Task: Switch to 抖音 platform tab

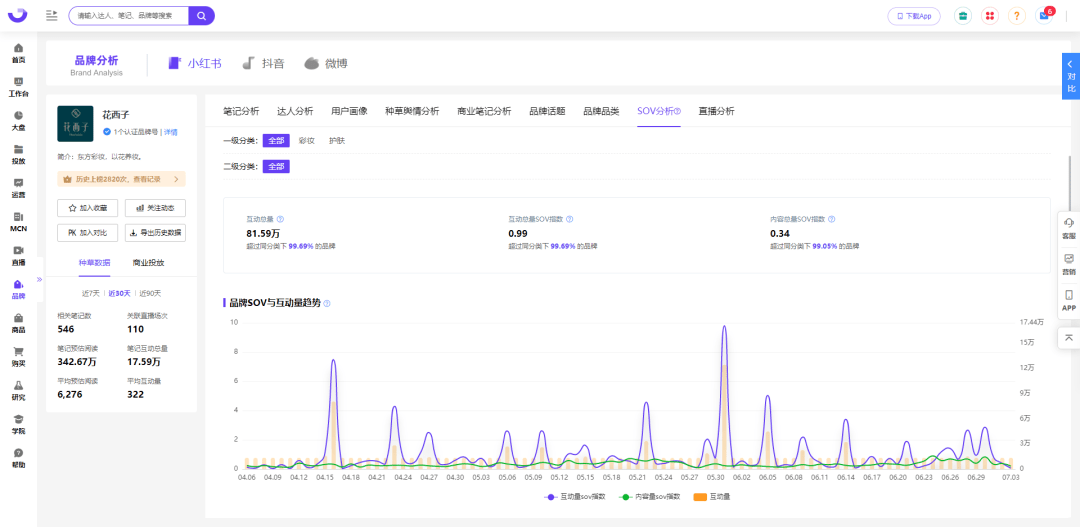Action: (x=264, y=63)
